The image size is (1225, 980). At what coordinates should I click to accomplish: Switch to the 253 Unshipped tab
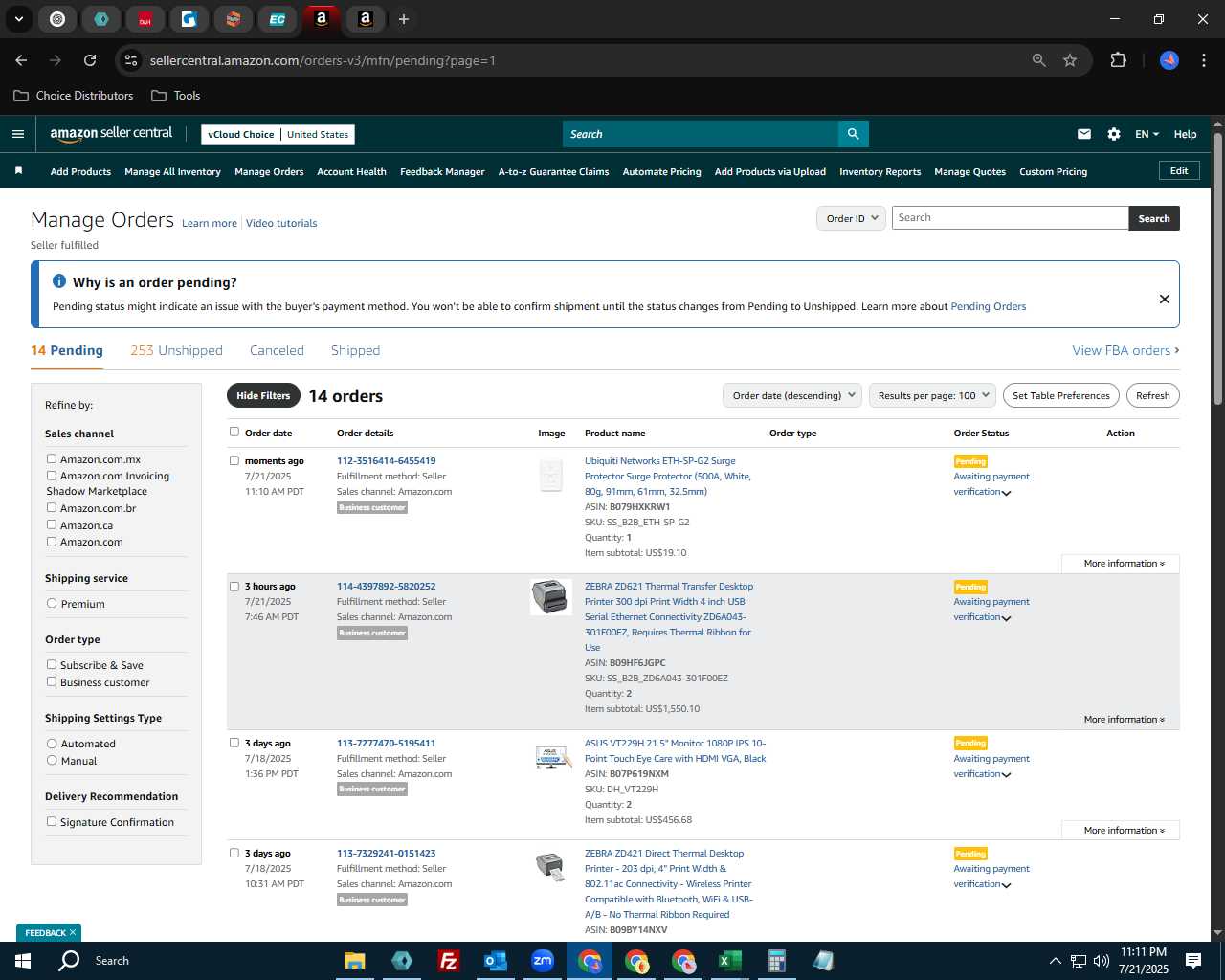pos(176,350)
